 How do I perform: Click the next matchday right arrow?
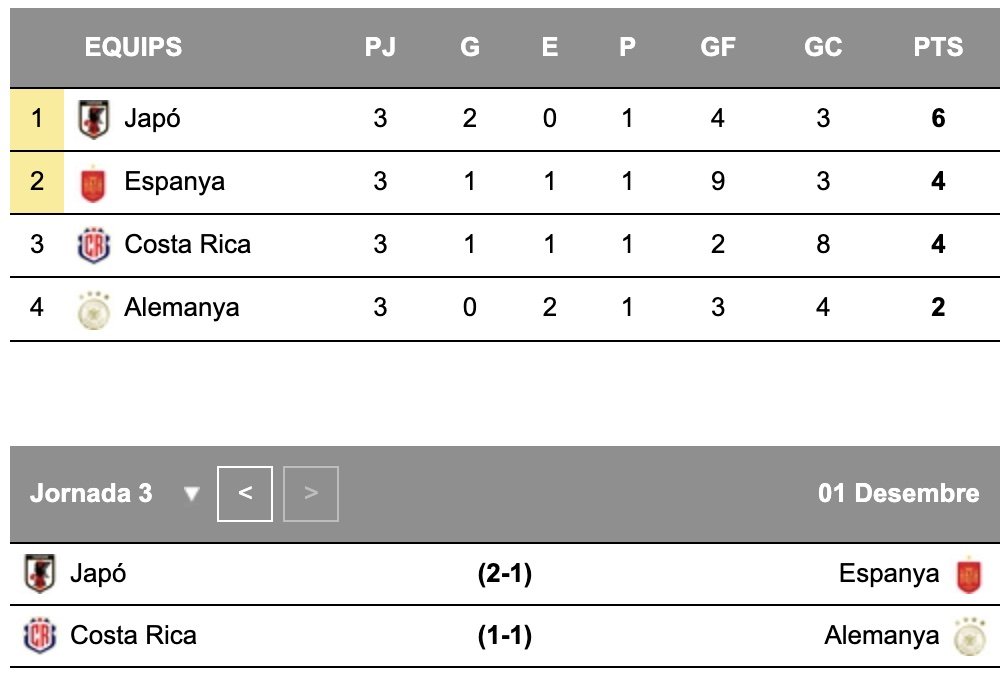tap(311, 494)
